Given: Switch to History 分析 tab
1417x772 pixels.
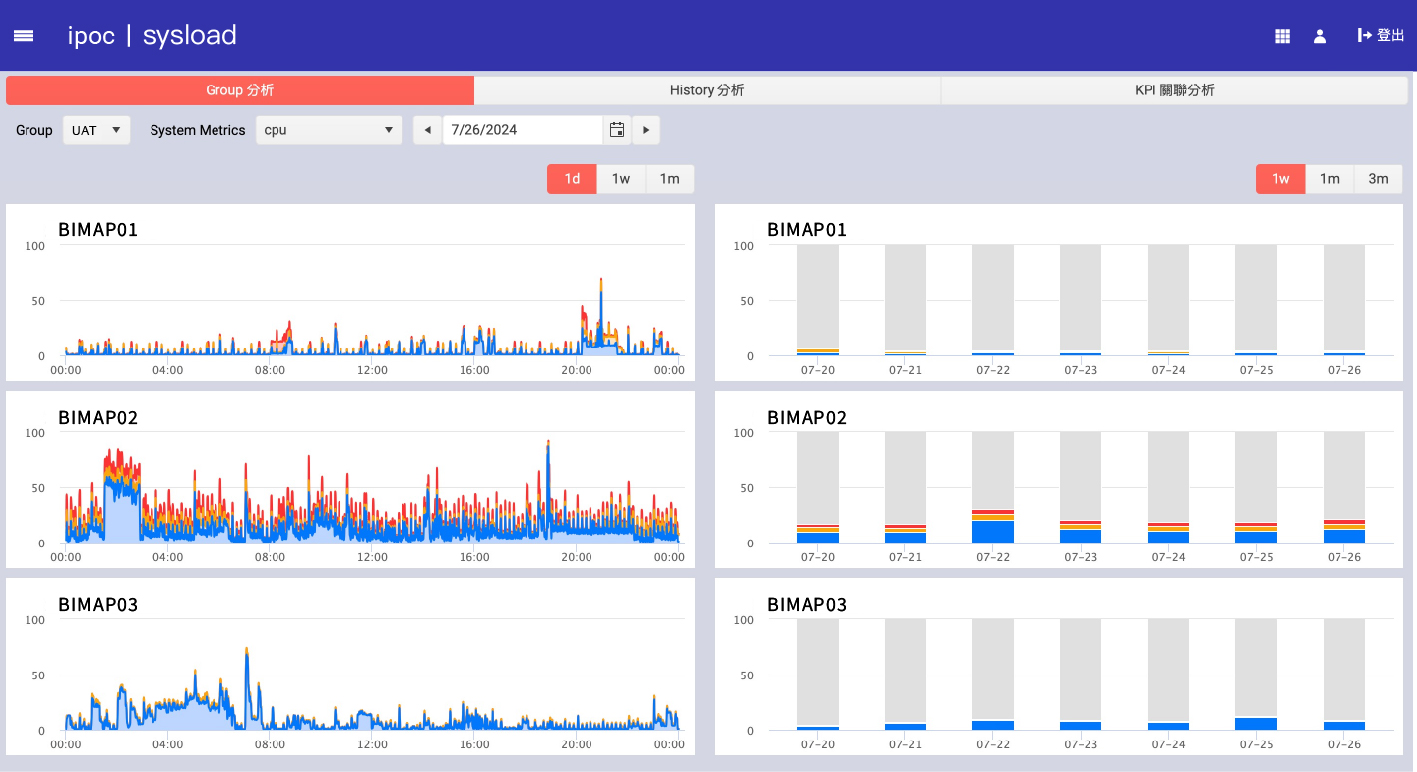Looking at the screenshot, I should click(707, 90).
